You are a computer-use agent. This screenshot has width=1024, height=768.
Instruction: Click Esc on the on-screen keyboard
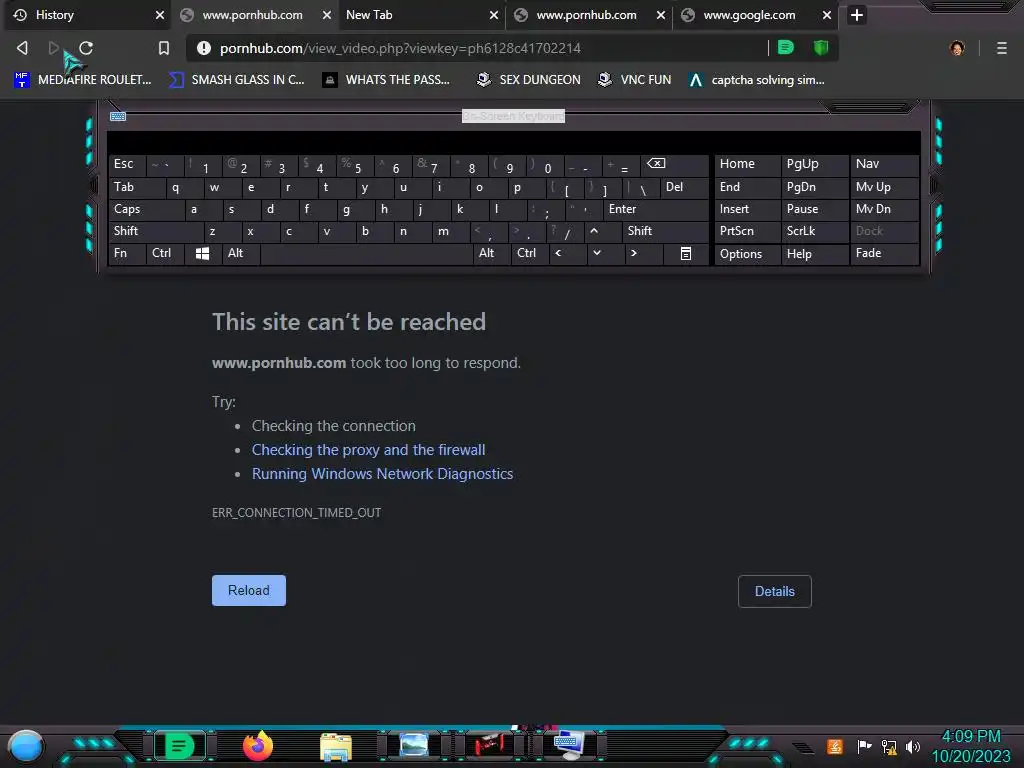(x=127, y=164)
